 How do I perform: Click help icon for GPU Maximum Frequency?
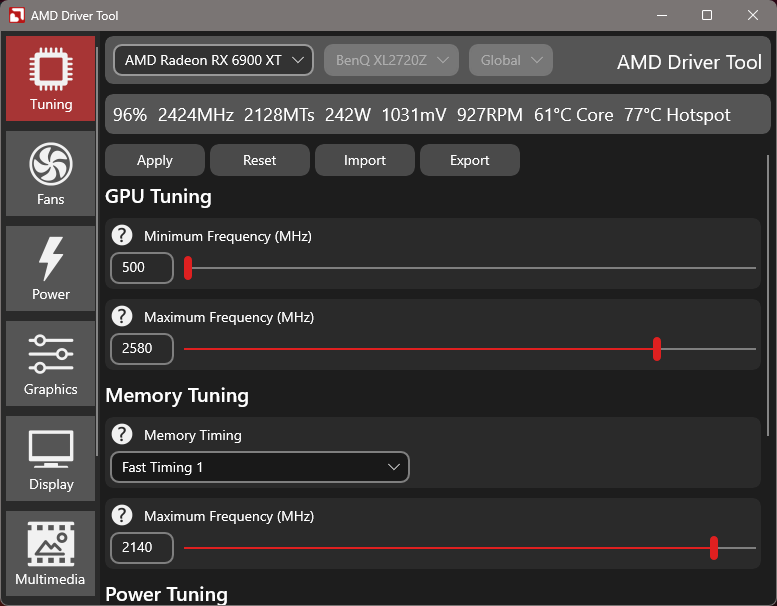(122, 317)
